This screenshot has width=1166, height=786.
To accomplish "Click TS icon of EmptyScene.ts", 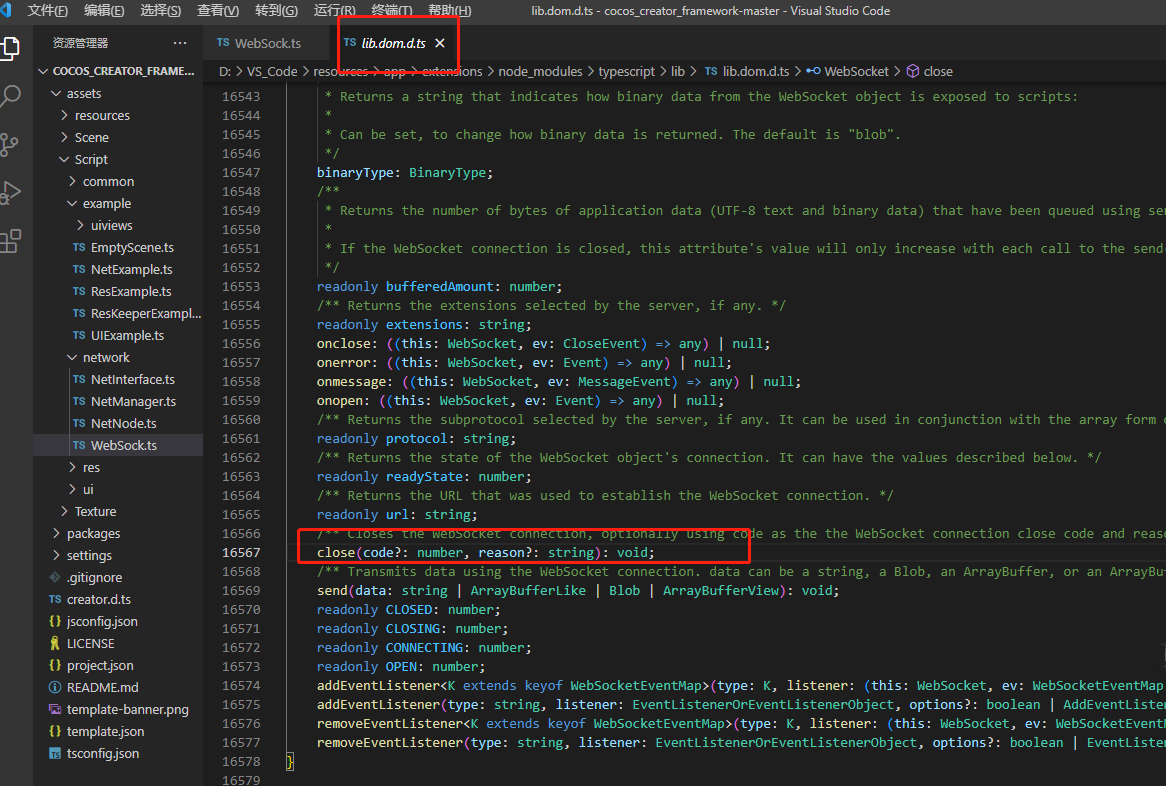I will pyautogui.click(x=79, y=248).
